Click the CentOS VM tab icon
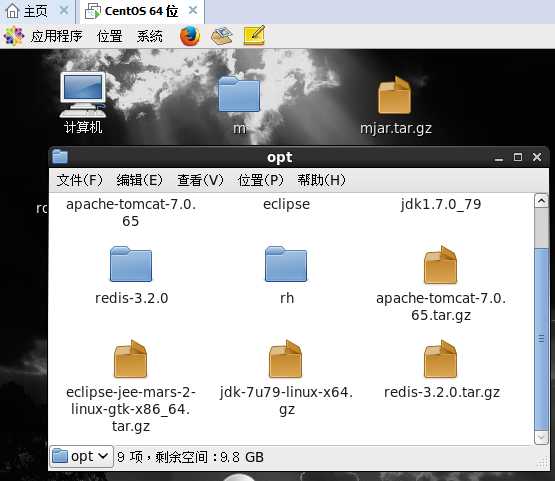555x481 pixels. (93, 11)
